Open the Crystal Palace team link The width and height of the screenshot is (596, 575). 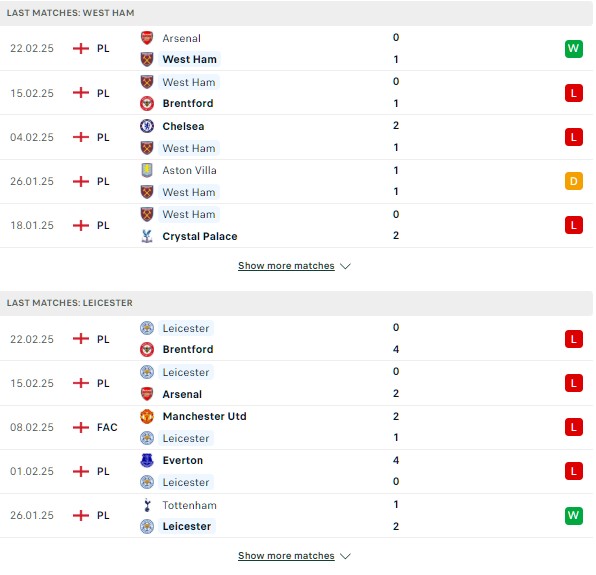(x=200, y=236)
